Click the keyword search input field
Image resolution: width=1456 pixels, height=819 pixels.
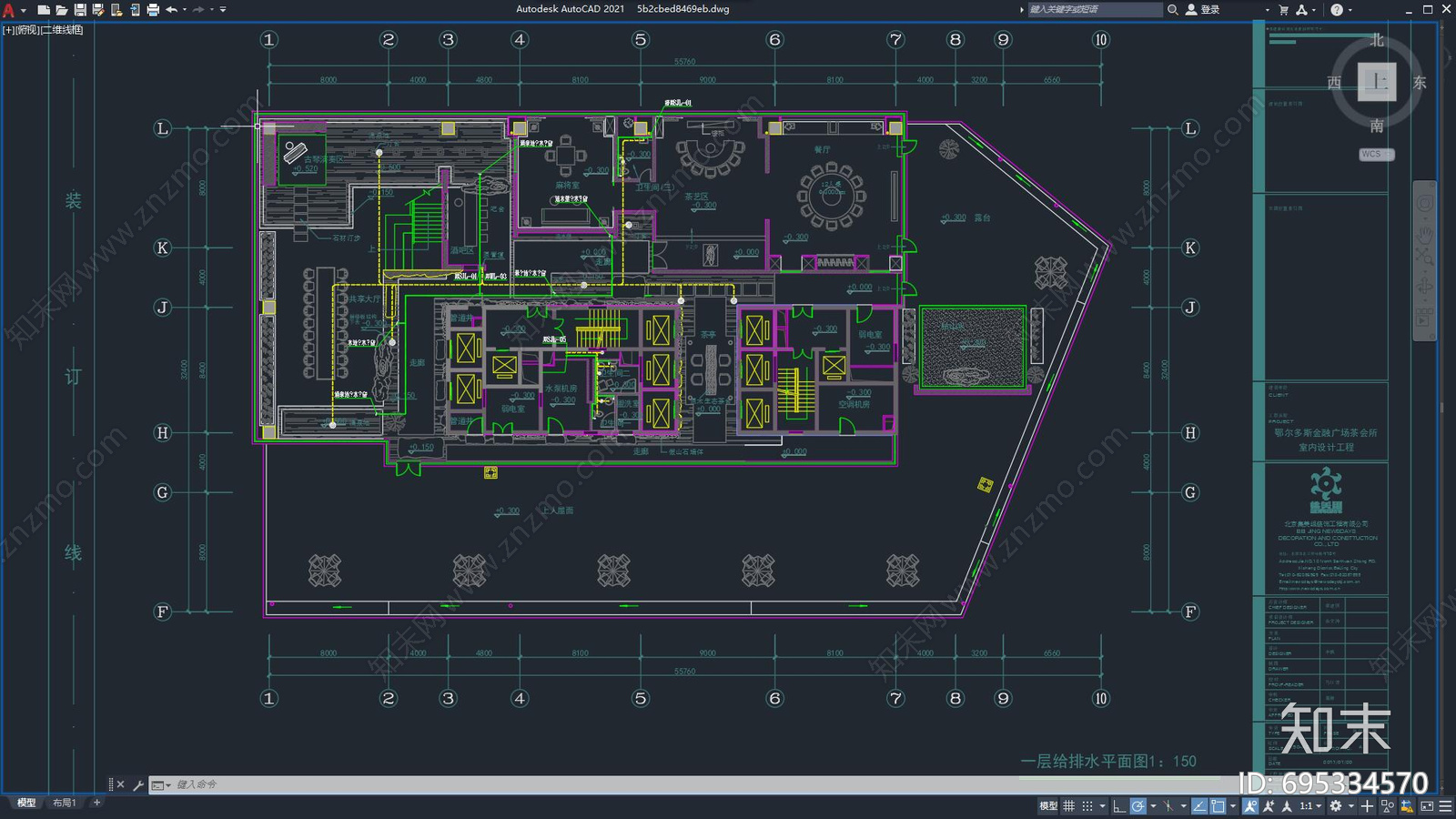tap(1095, 10)
